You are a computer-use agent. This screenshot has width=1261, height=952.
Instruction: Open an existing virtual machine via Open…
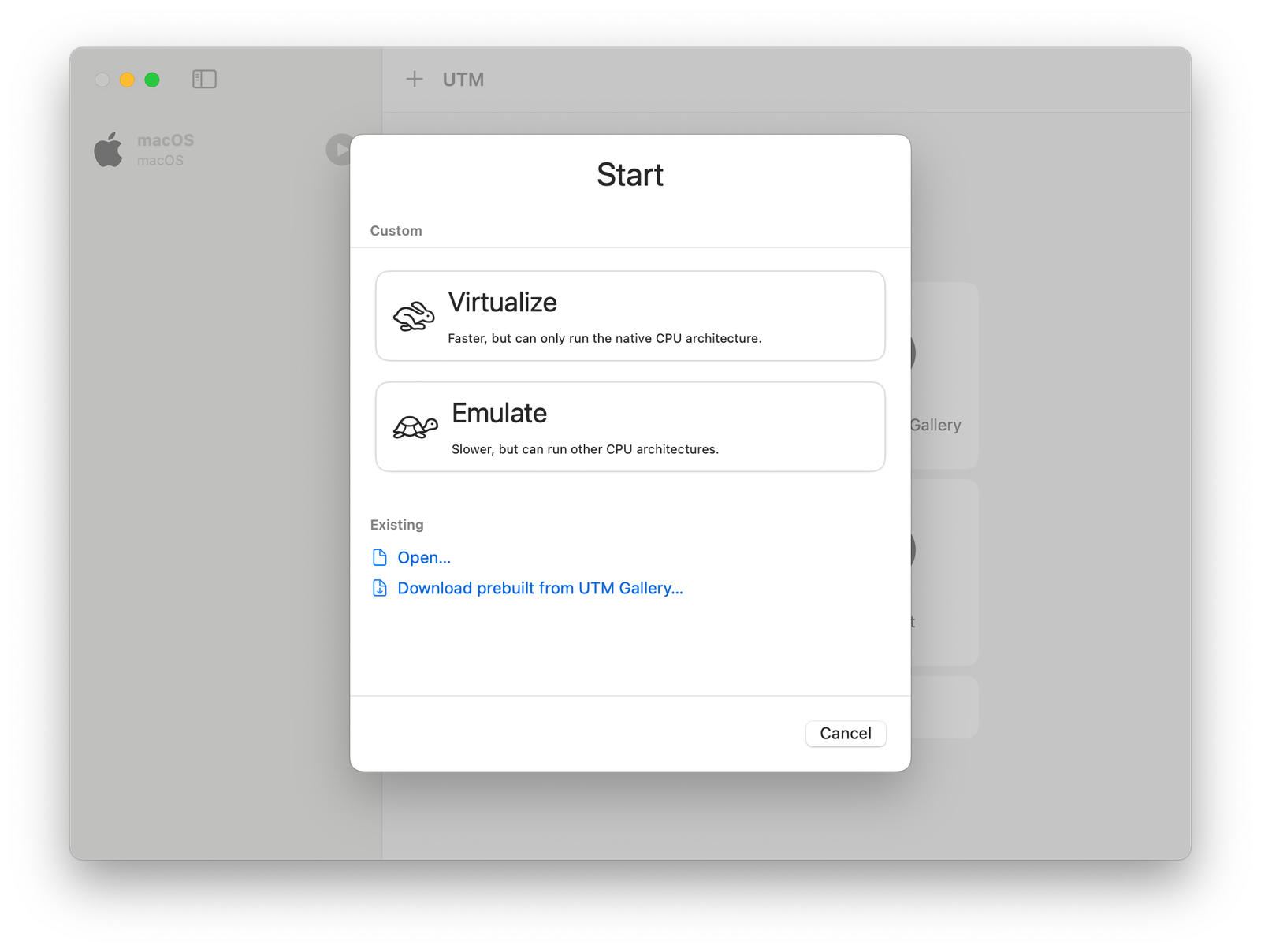[x=424, y=557]
